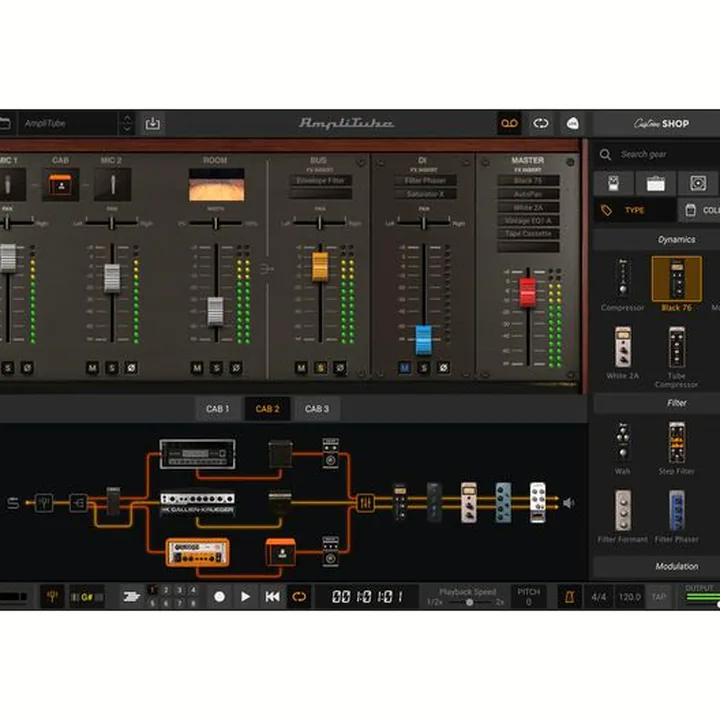Open the AutoPan insert slot
The width and height of the screenshot is (720, 720).
[x=528, y=194]
